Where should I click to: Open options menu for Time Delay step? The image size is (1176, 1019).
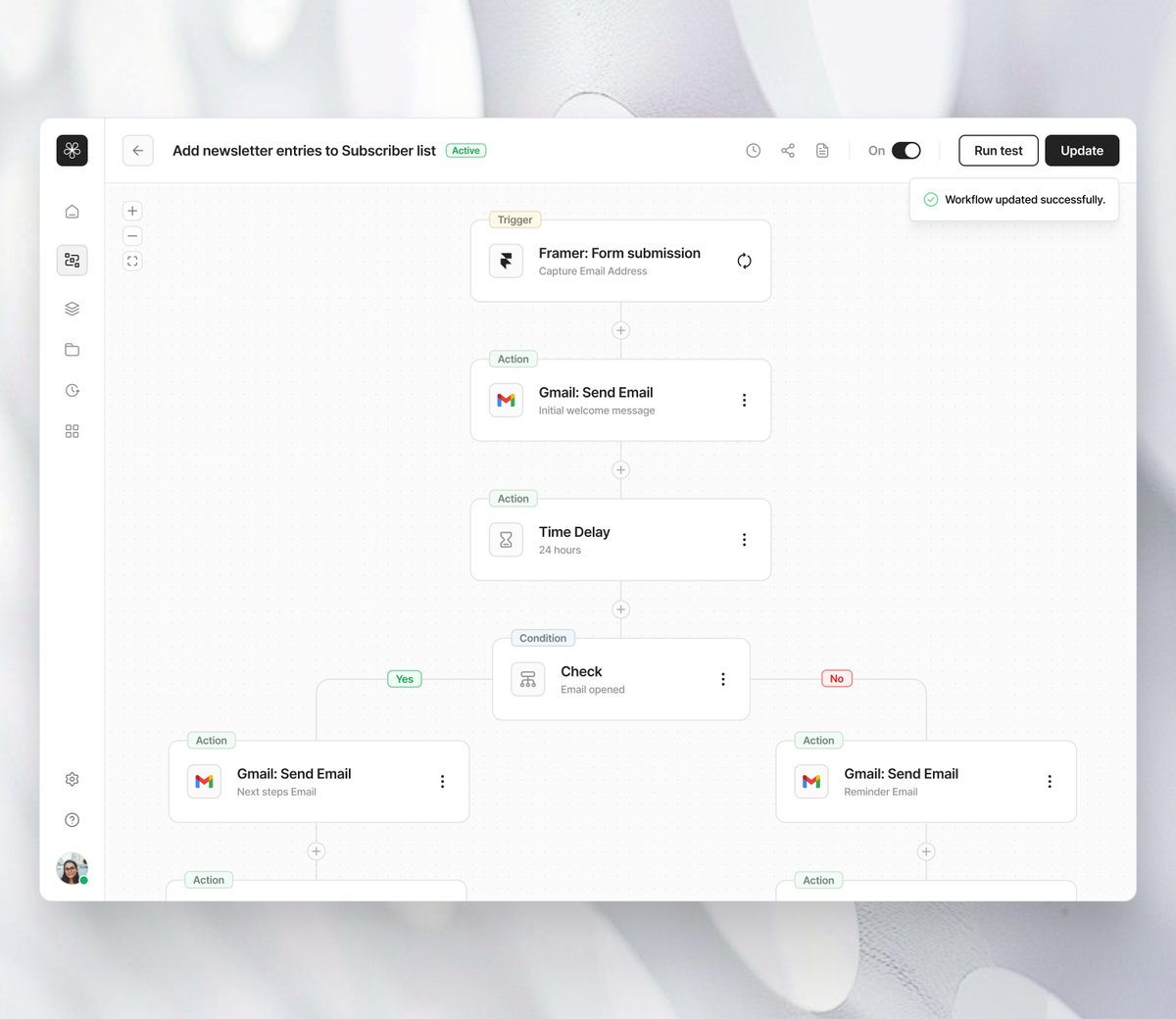[744, 540]
